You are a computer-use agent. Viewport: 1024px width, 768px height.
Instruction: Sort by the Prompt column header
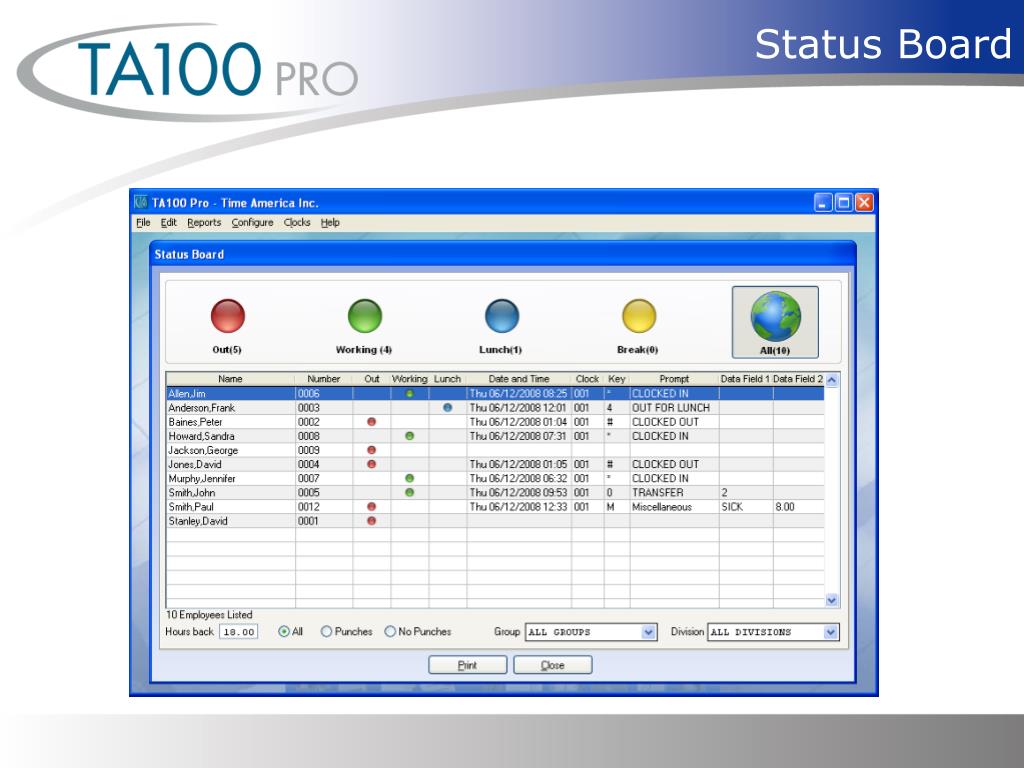point(675,379)
